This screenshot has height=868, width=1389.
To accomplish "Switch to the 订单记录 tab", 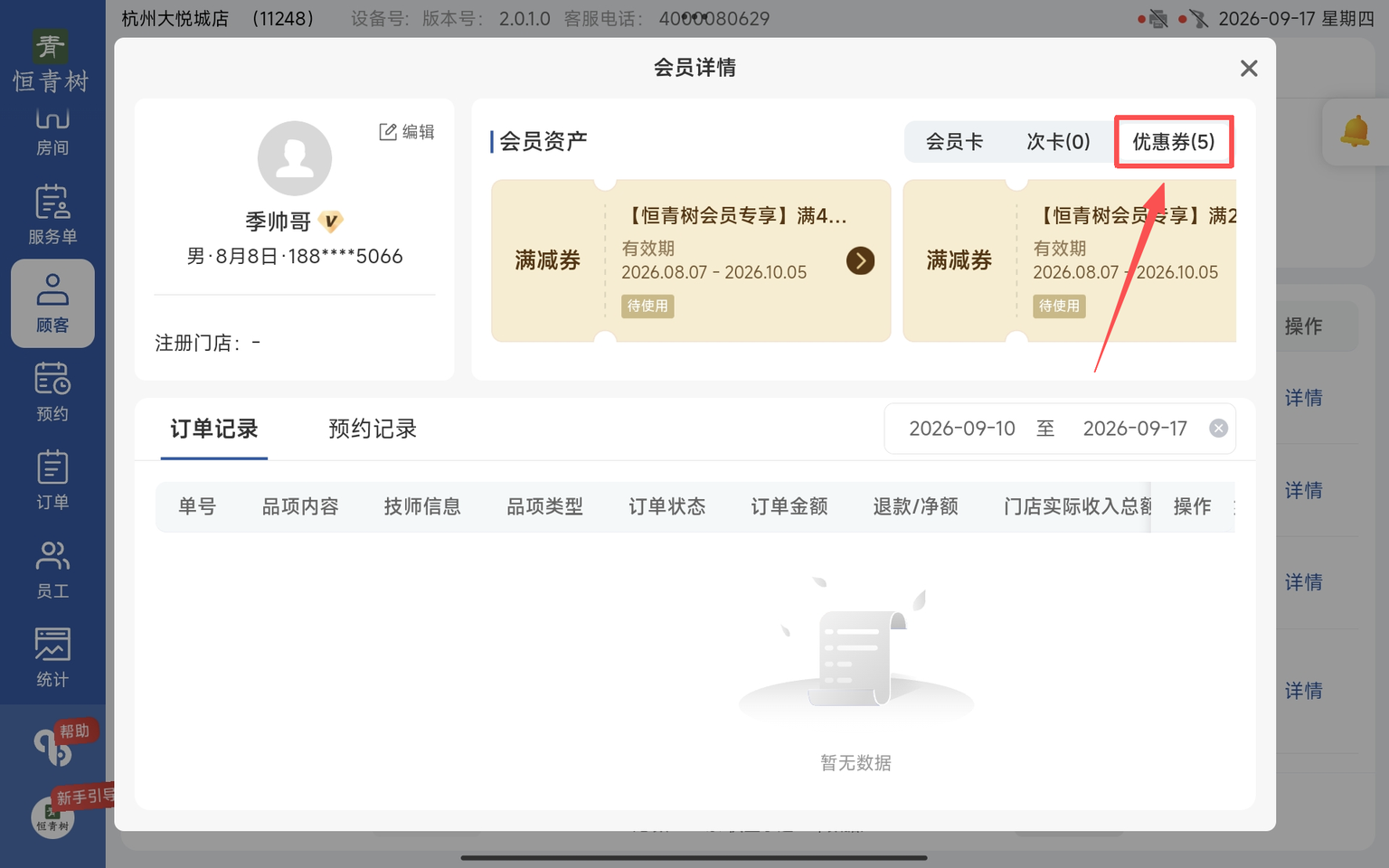I will tap(214, 429).
